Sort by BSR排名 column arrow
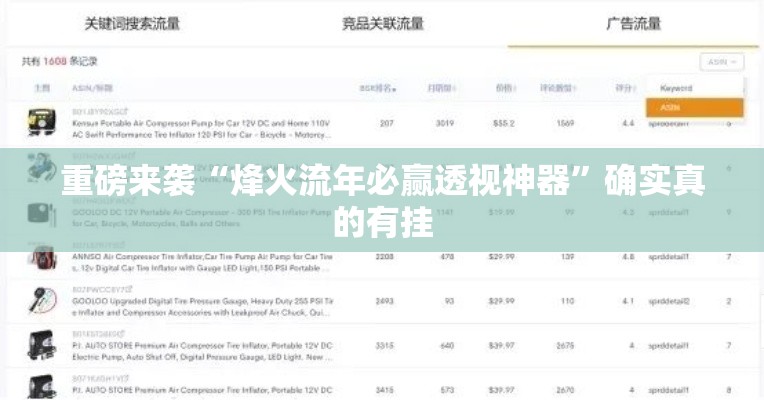 pos(394,89)
